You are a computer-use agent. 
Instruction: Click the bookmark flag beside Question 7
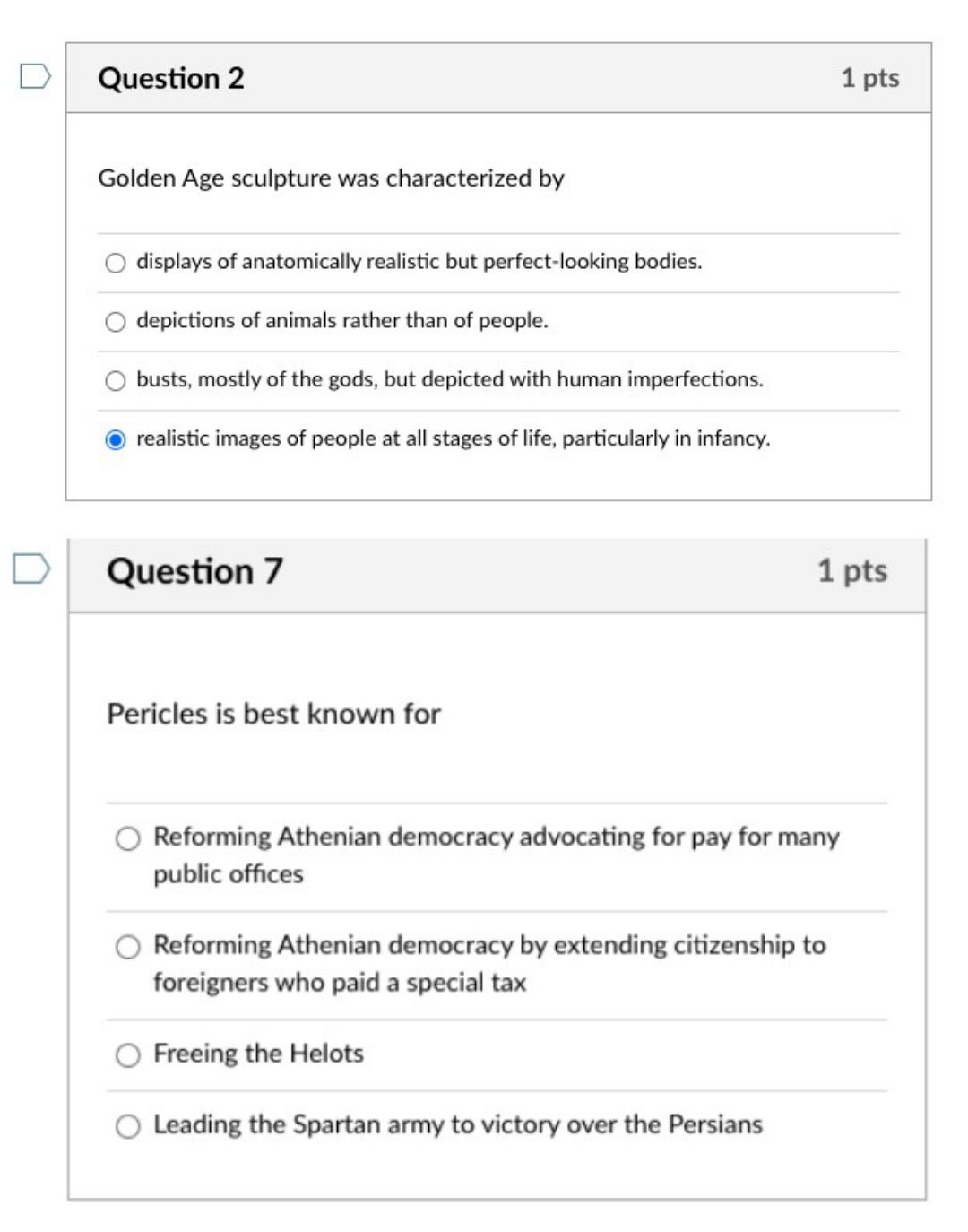pos(32,568)
